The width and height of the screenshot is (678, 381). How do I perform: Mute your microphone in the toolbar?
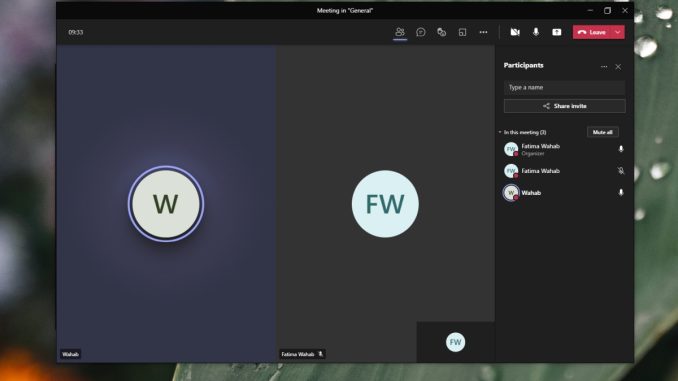536,32
